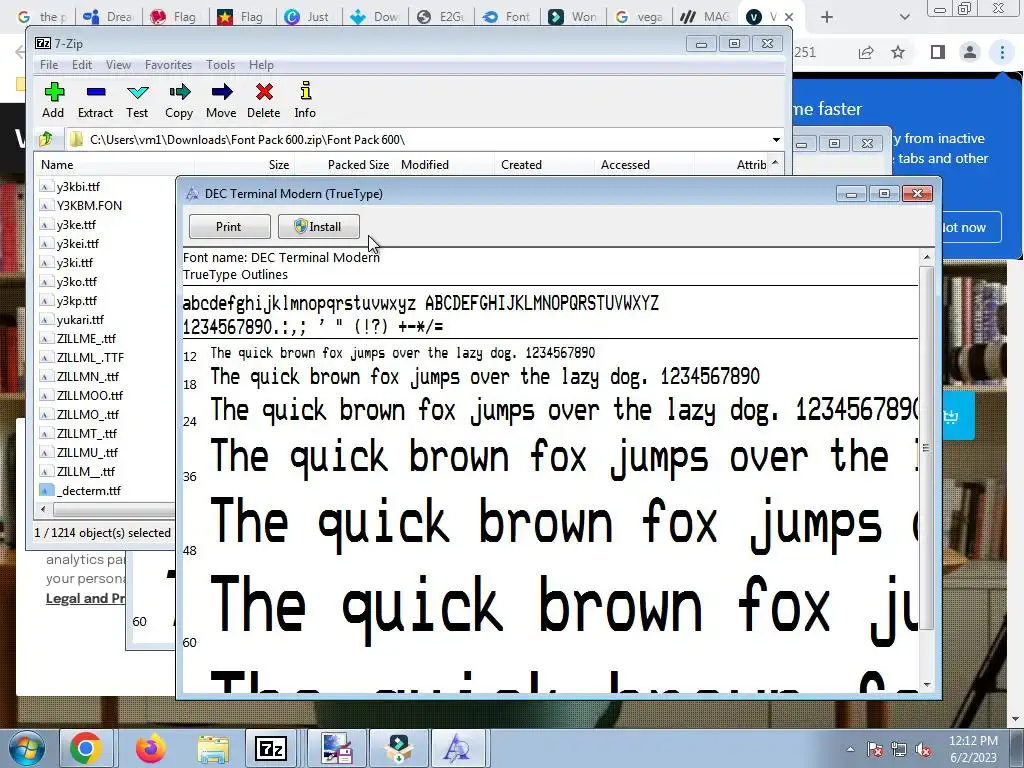The image size is (1024, 768).
Task: Select the y3ki.ttf file
Action: click(74, 263)
